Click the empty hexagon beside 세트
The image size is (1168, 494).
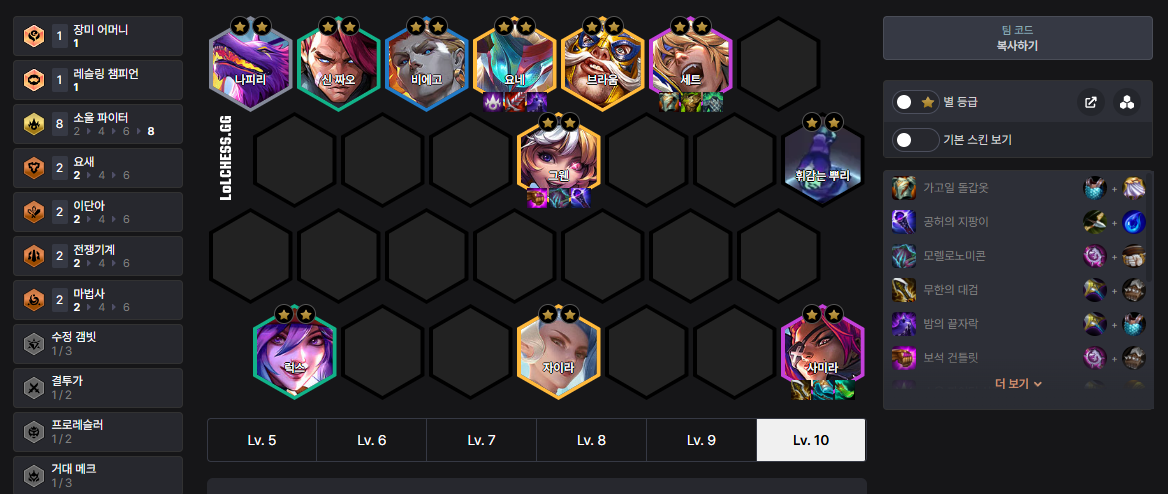778,65
